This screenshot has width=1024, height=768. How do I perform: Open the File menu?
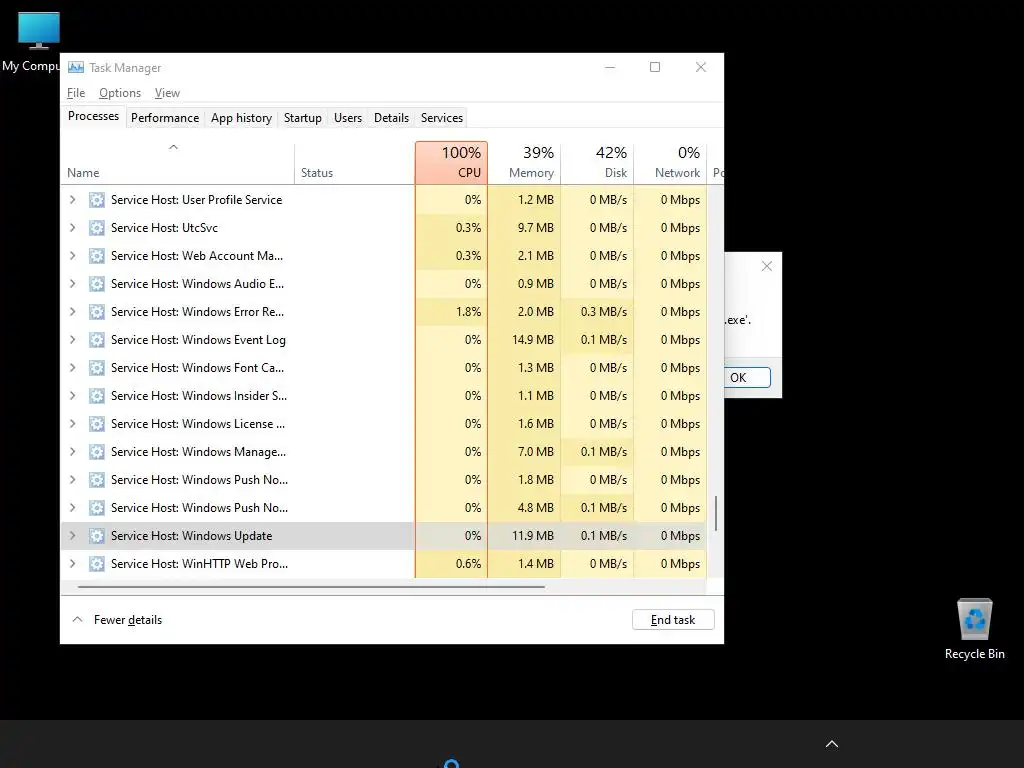76,93
